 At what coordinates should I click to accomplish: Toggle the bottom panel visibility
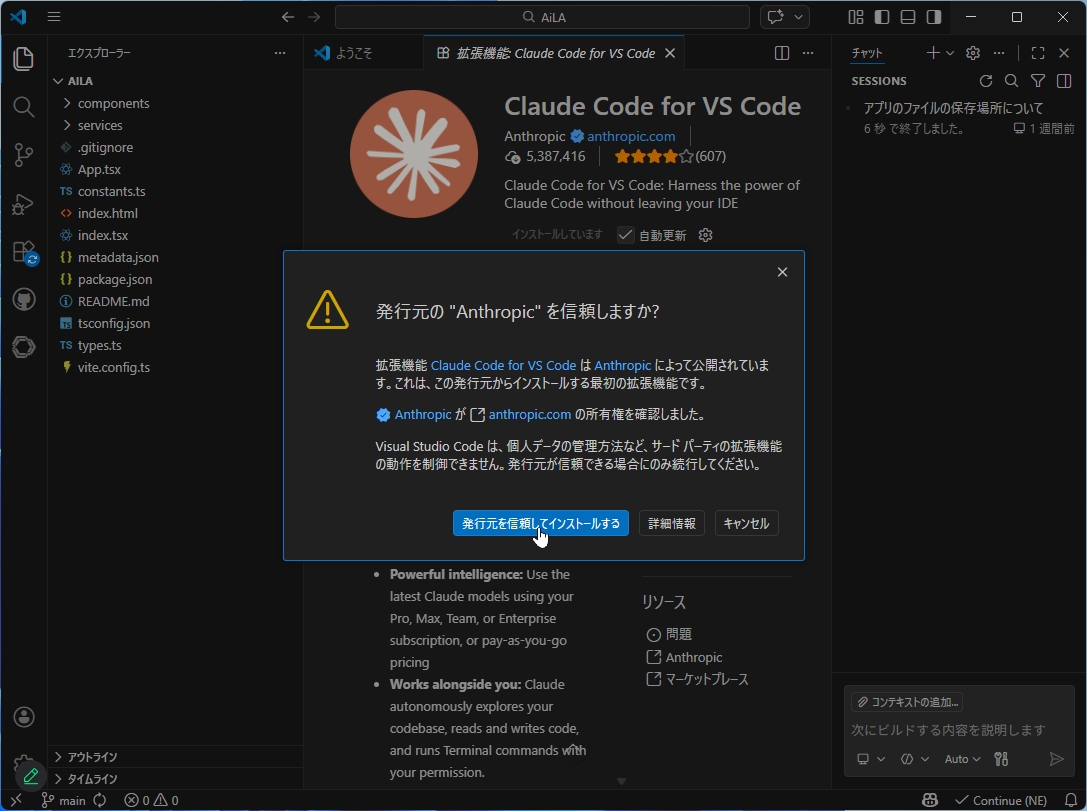906,17
